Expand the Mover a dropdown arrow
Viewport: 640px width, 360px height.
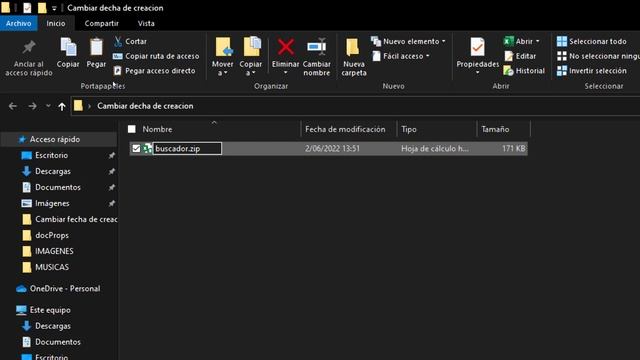[x=225, y=73]
